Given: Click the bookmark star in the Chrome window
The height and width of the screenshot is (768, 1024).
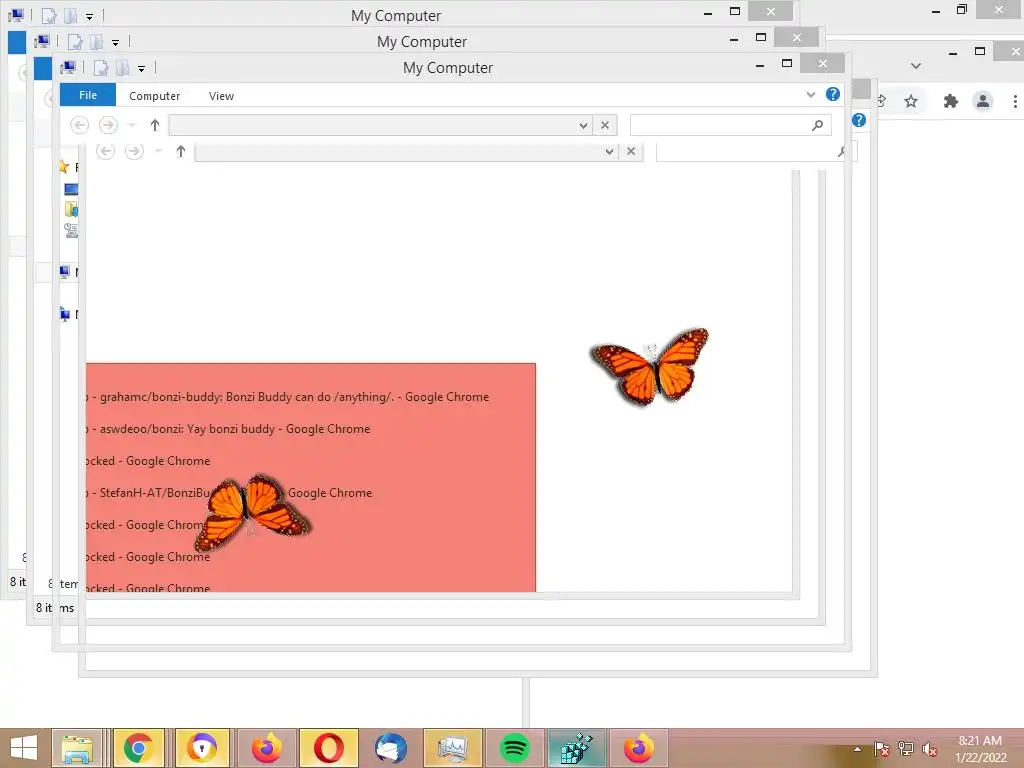Looking at the screenshot, I should pyautogui.click(x=911, y=101).
